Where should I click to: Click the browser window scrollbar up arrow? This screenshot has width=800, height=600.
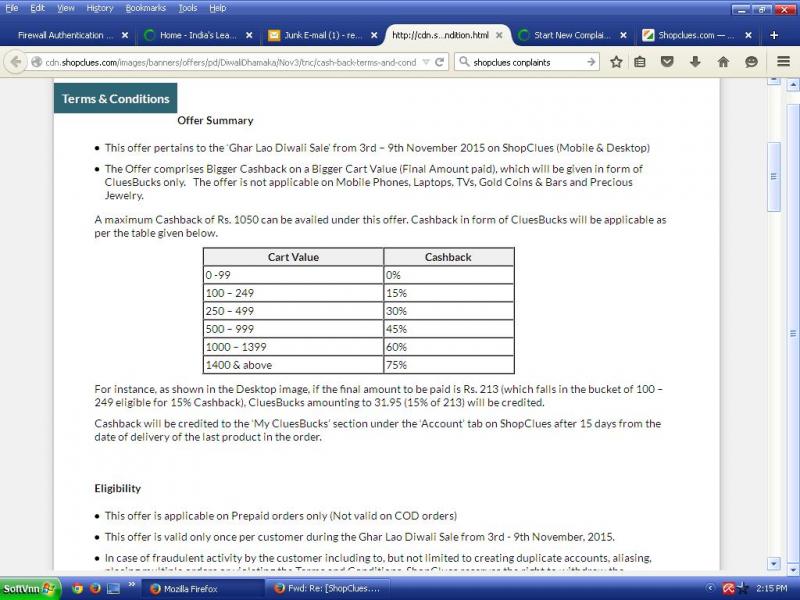point(793,85)
